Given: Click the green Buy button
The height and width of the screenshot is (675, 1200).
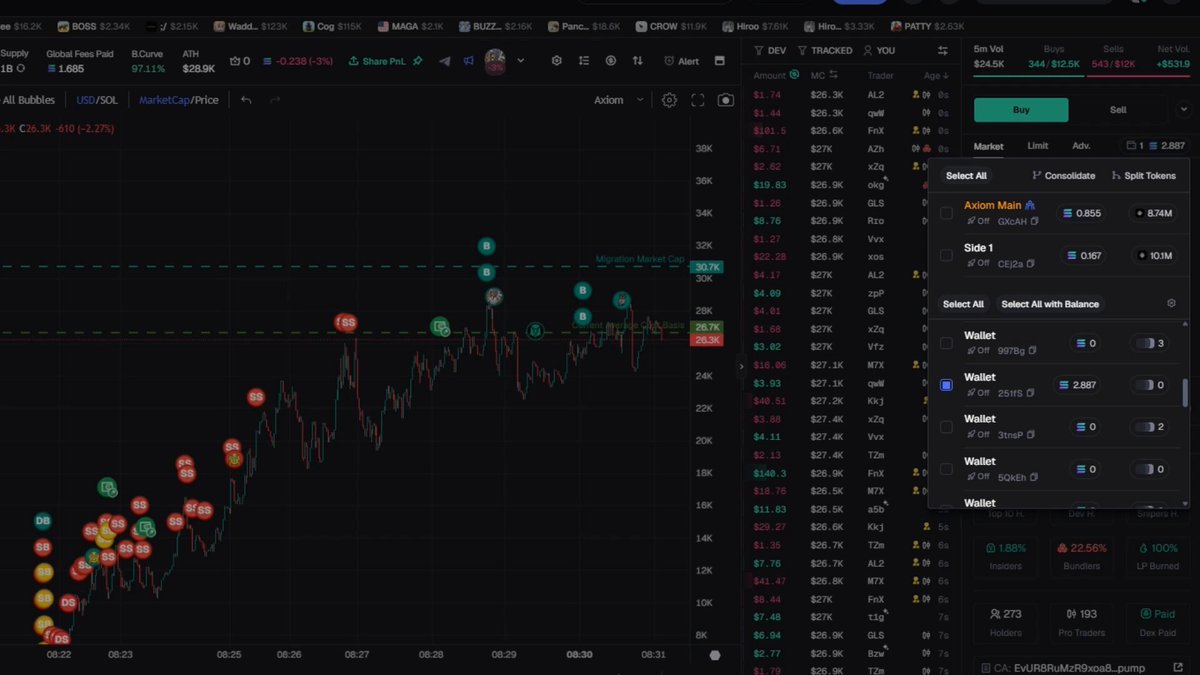Looking at the screenshot, I should [1021, 110].
